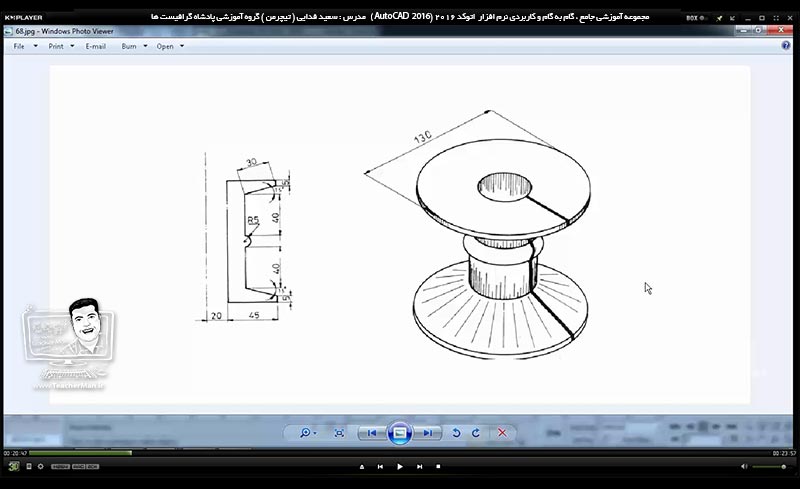The height and width of the screenshot is (489, 800).
Task: Click the elapsed time 00:20:47
Action: coord(15,453)
